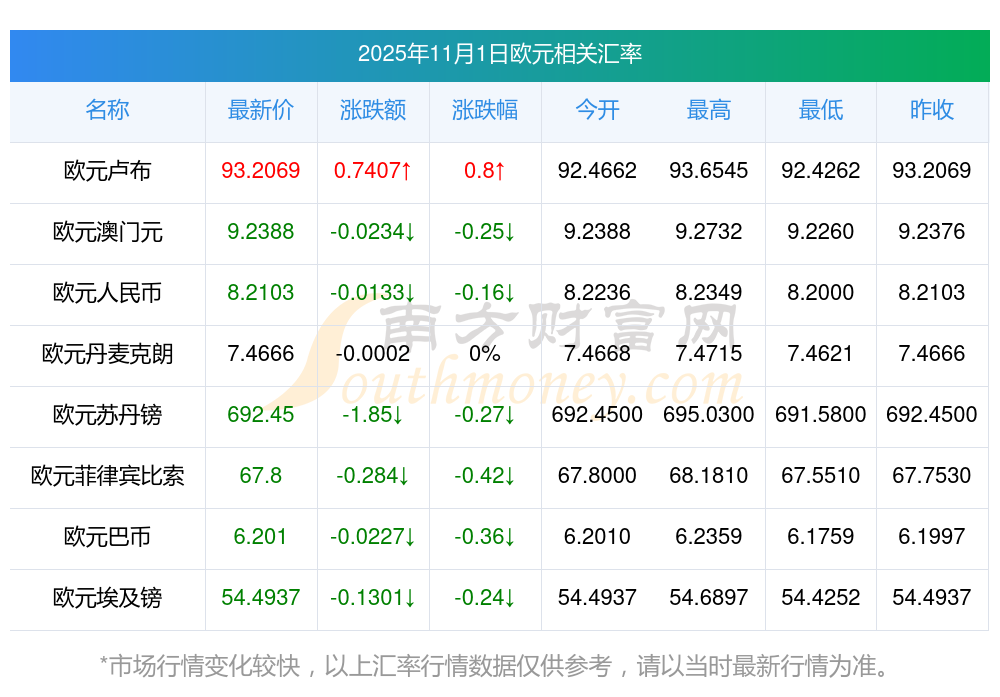1000x697 pixels.
Task: Click the 最高 column header
Action: tap(709, 110)
